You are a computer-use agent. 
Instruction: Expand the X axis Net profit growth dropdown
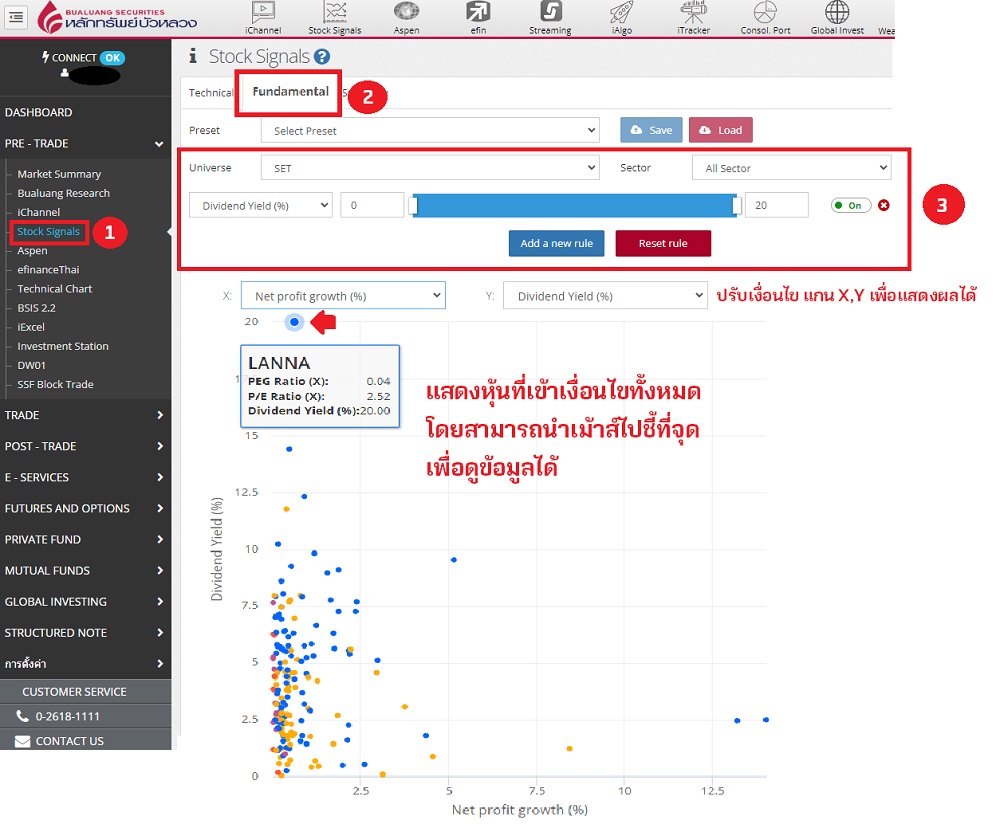[x=343, y=296]
